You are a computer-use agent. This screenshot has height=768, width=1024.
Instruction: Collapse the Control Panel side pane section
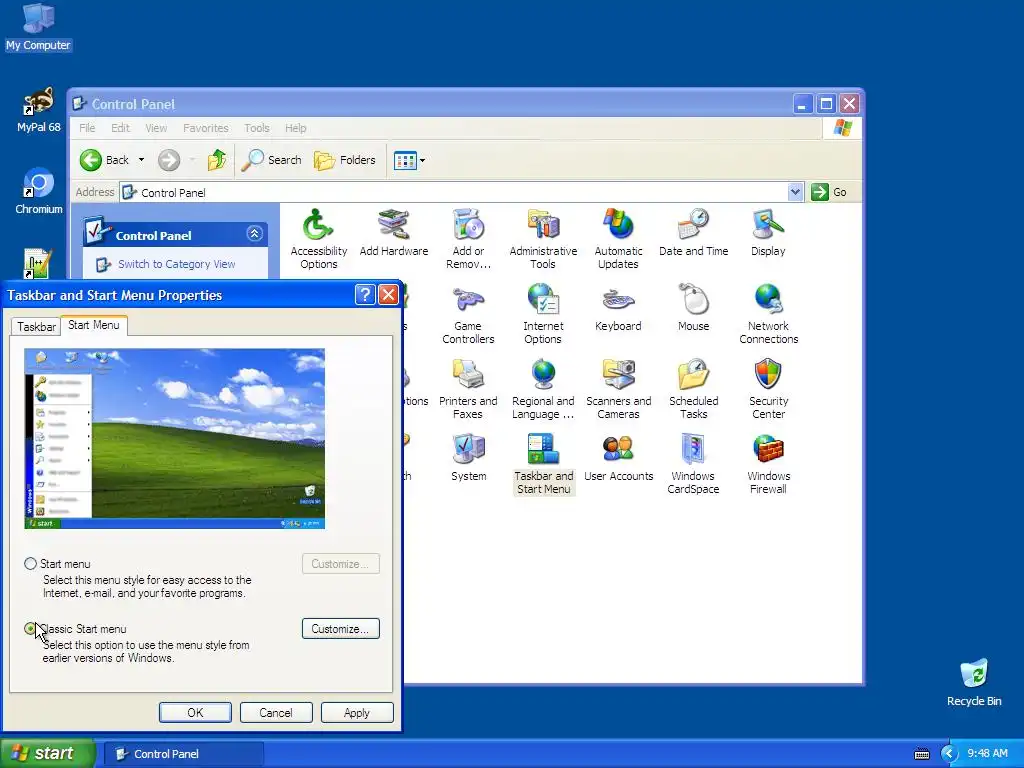click(x=254, y=234)
